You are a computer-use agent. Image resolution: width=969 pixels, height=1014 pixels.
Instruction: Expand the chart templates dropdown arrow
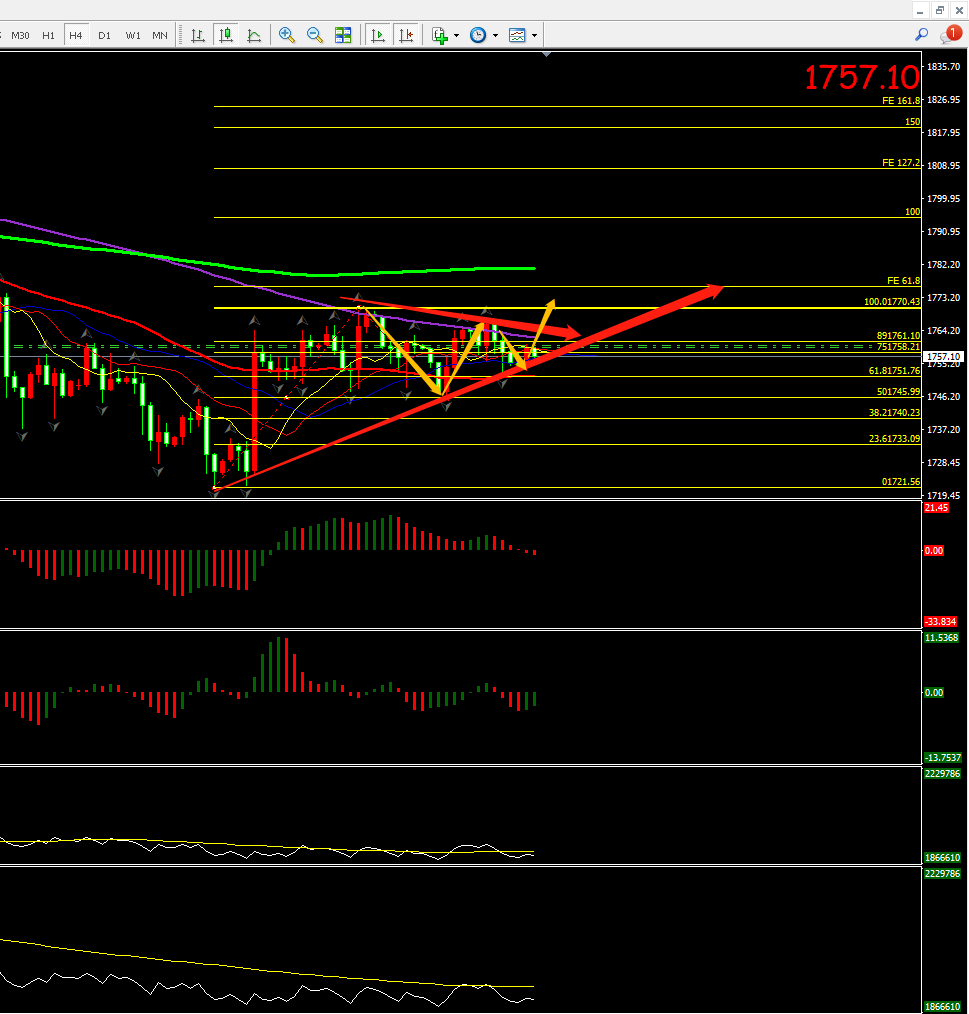pyautogui.click(x=535, y=35)
